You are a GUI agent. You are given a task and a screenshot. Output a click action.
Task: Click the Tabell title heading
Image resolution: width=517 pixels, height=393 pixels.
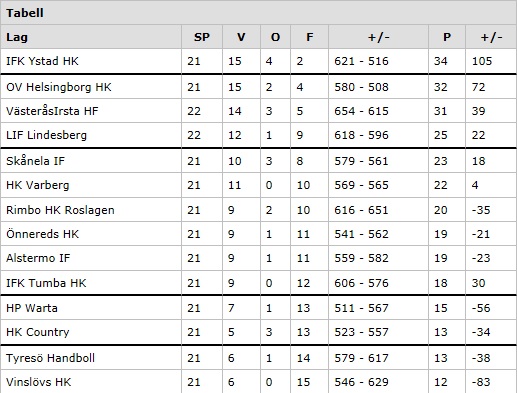(x=25, y=13)
